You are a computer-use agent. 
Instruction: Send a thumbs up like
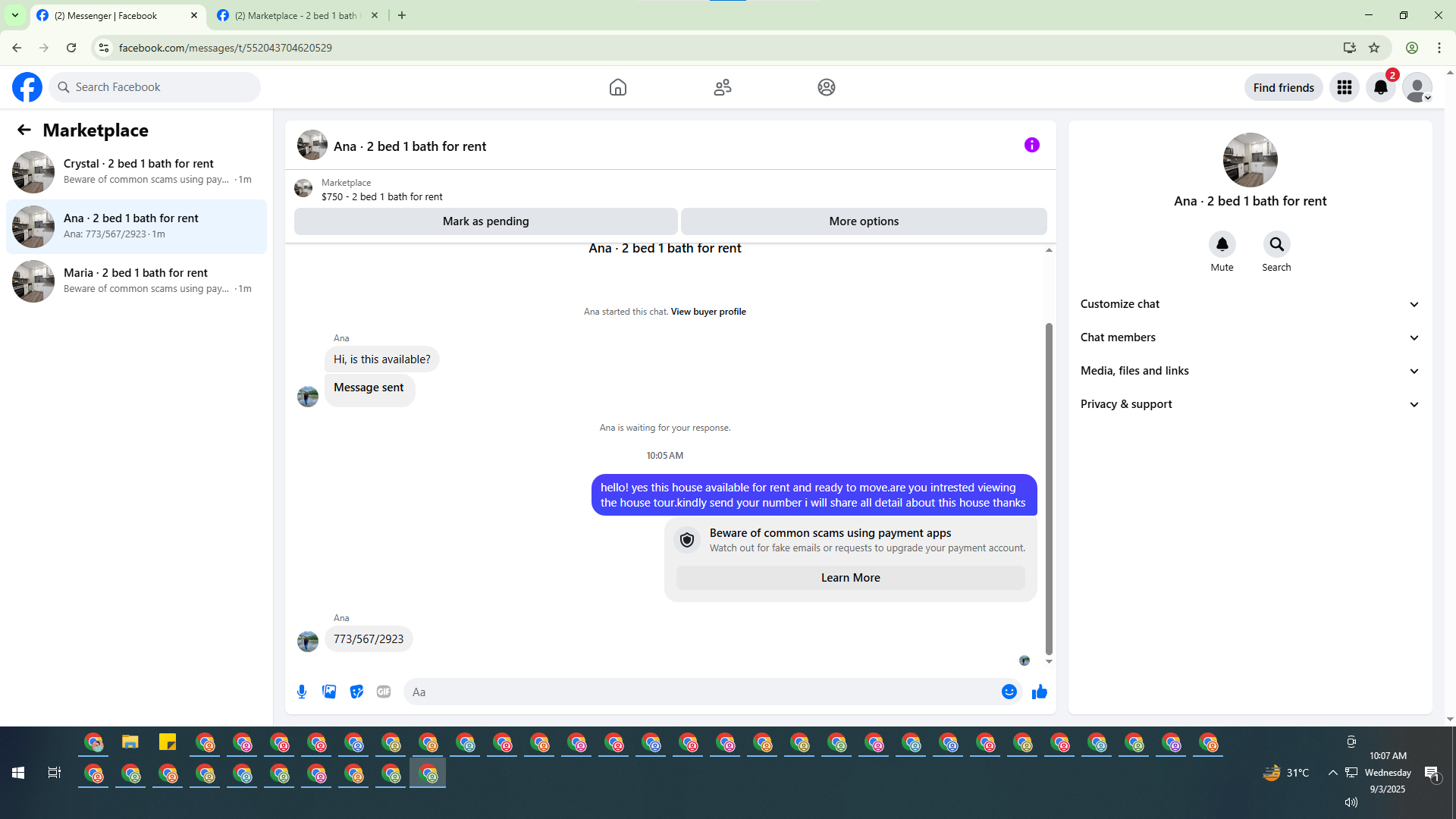coord(1040,692)
